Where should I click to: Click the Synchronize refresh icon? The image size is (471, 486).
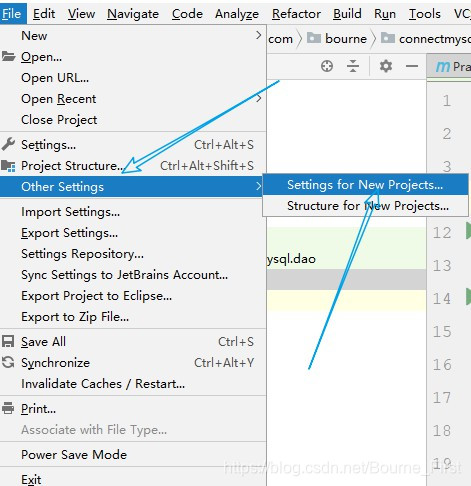8,362
